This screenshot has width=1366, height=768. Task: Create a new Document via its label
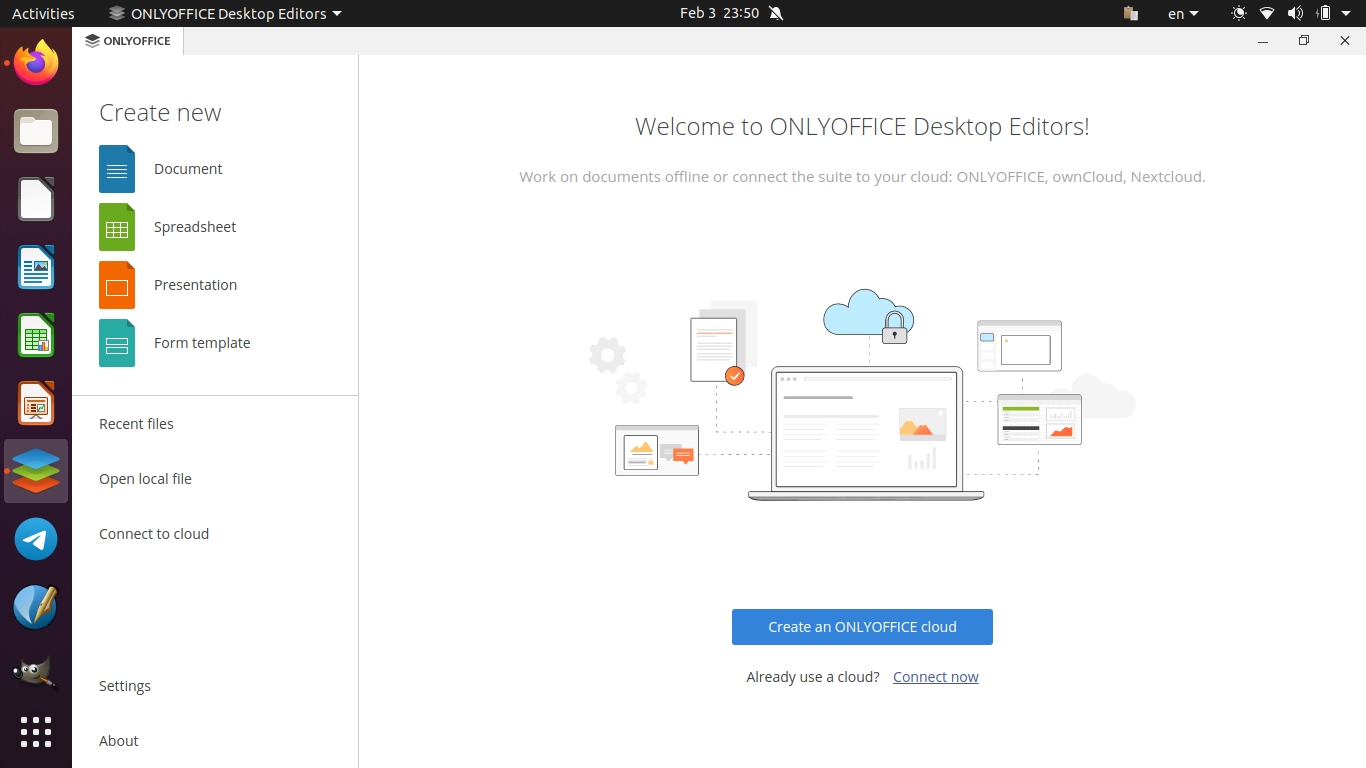(188, 169)
